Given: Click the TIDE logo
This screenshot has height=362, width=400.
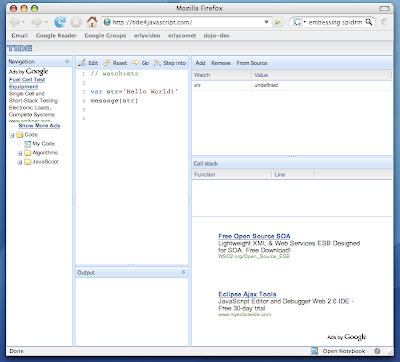Looking at the screenshot, I should (x=20, y=48).
